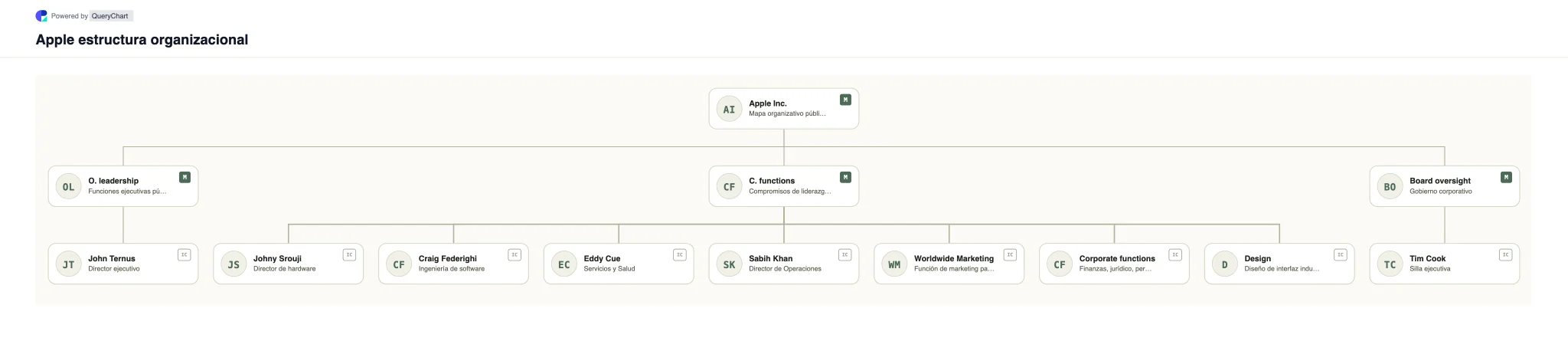The width and height of the screenshot is (1568, 341).
Task: Click the CF avatar on Craig Federighi card
Action: tap(399, 264)
